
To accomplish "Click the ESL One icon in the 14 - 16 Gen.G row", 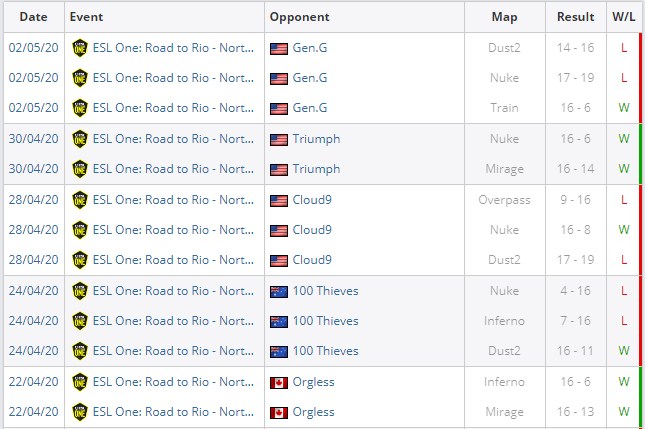I will [x=80, y=48].
